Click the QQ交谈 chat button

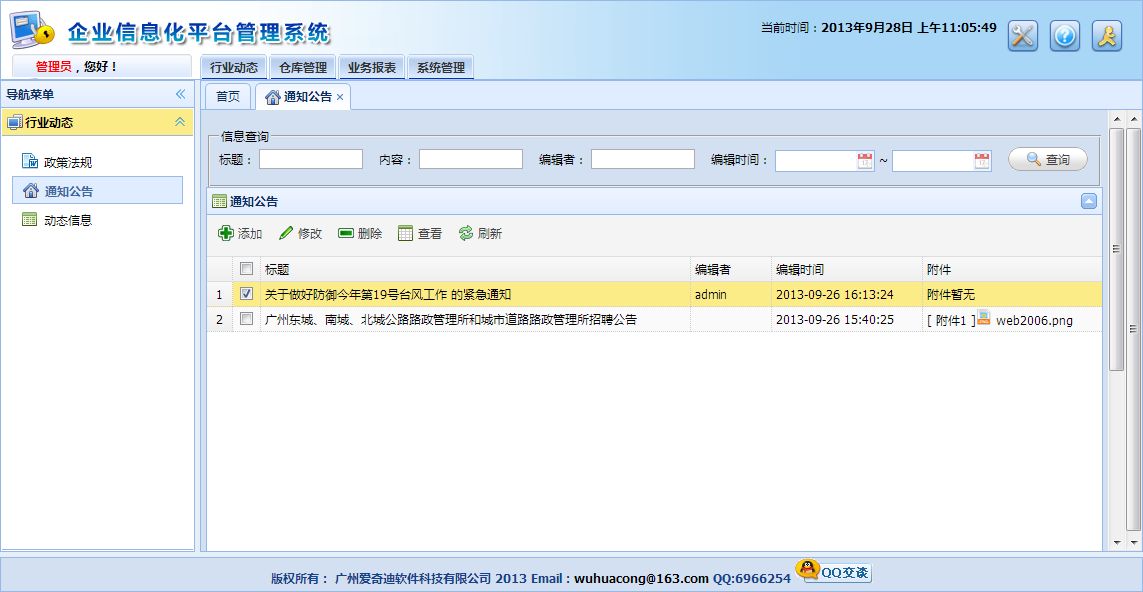click(833, 571)
